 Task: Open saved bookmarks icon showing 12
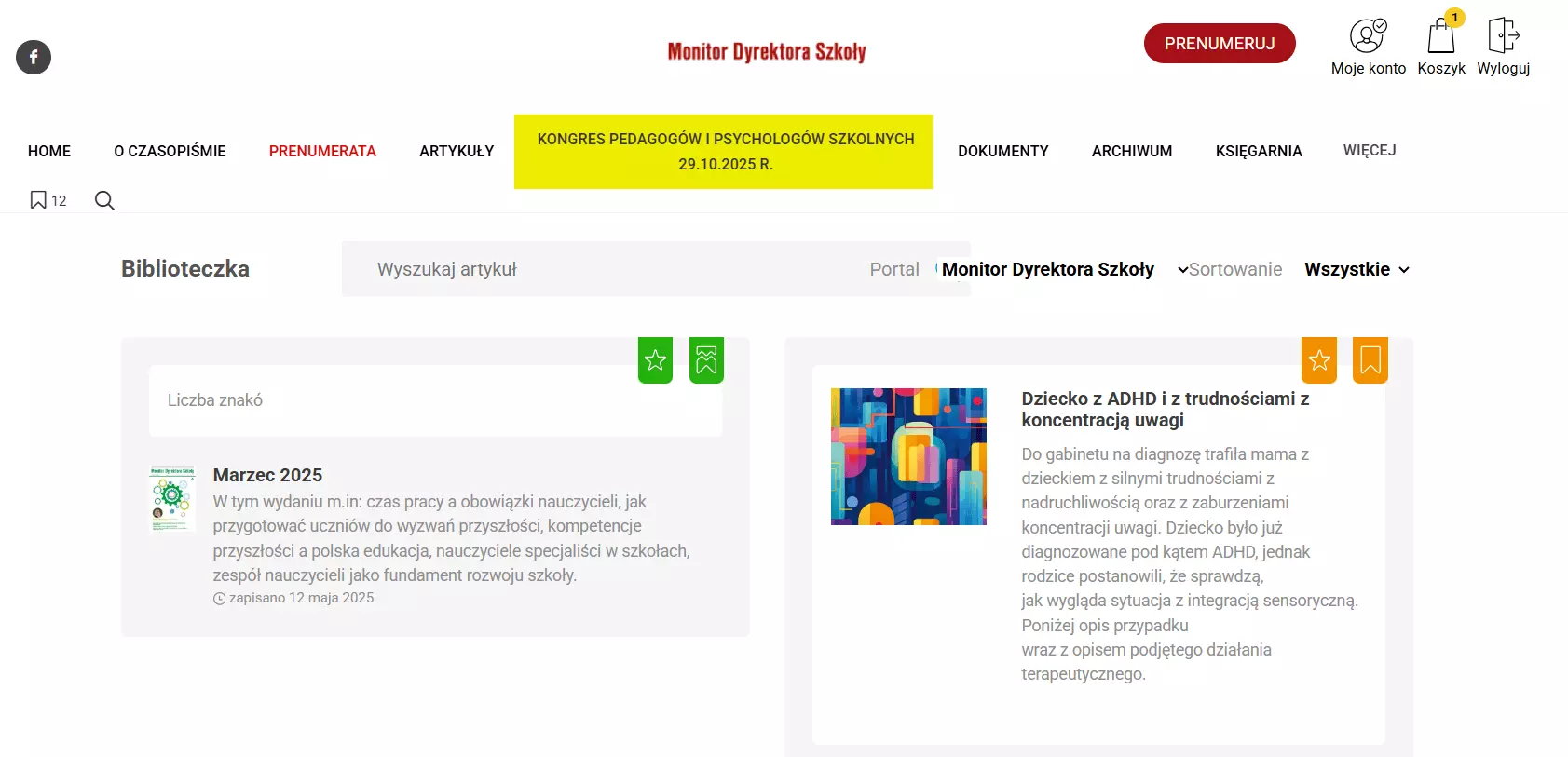tap(48, 200)
